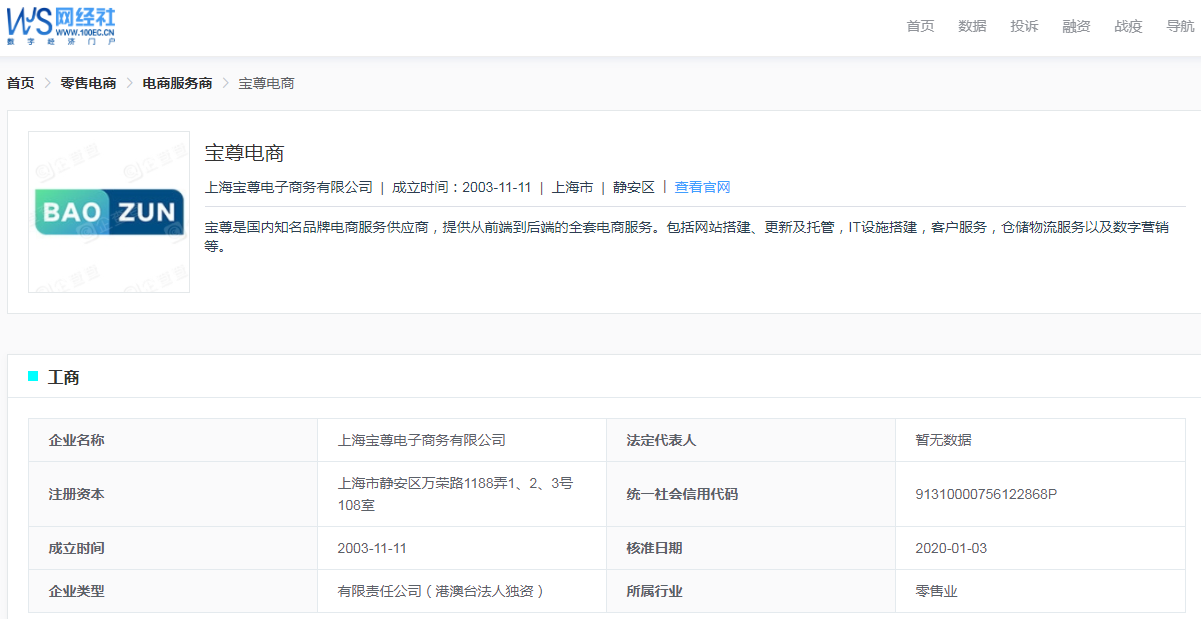The width and height of the screenshot is (1201, 619).
Task: Click the 企业类型 label cell
Action: 173,591
